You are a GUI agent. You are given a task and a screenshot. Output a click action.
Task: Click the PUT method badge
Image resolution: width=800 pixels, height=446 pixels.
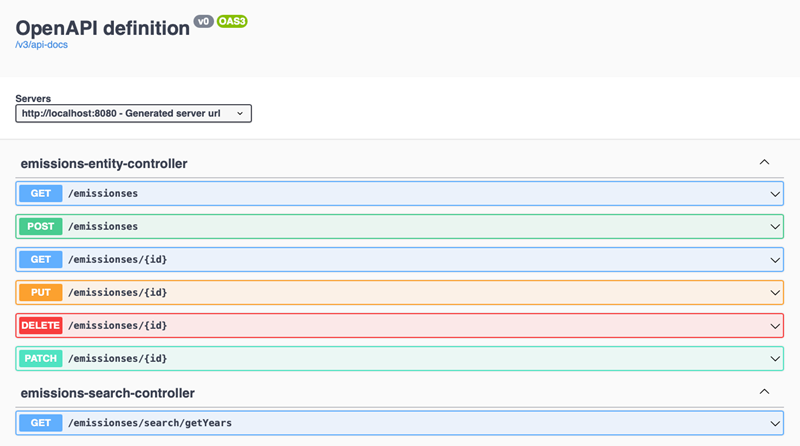(x=40, y=292)
